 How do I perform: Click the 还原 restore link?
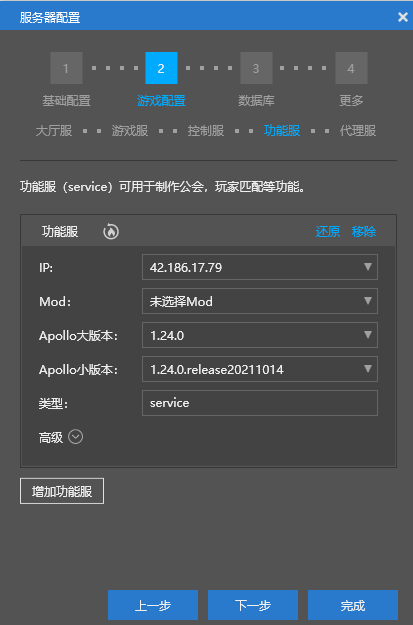pos(328,232)
